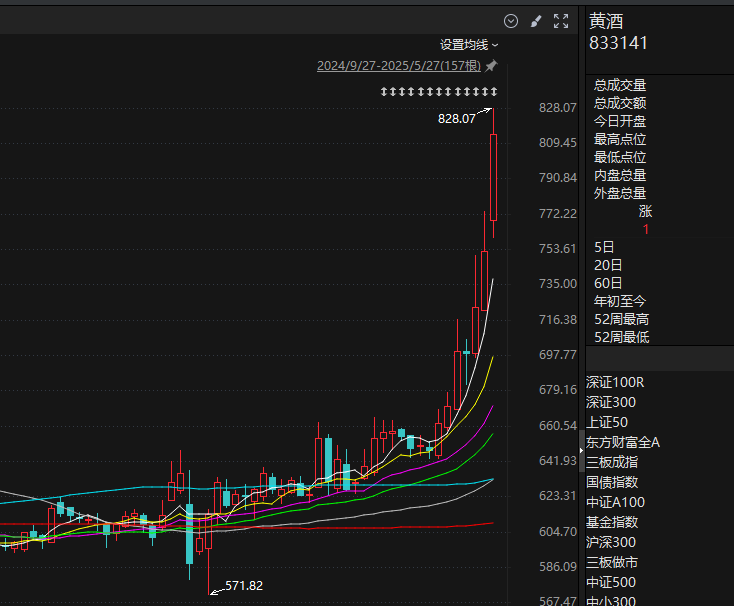Expand chart to fullscreen with the arrows icon
Viewport: 734px width, 606px height.
tap(561, 21)
